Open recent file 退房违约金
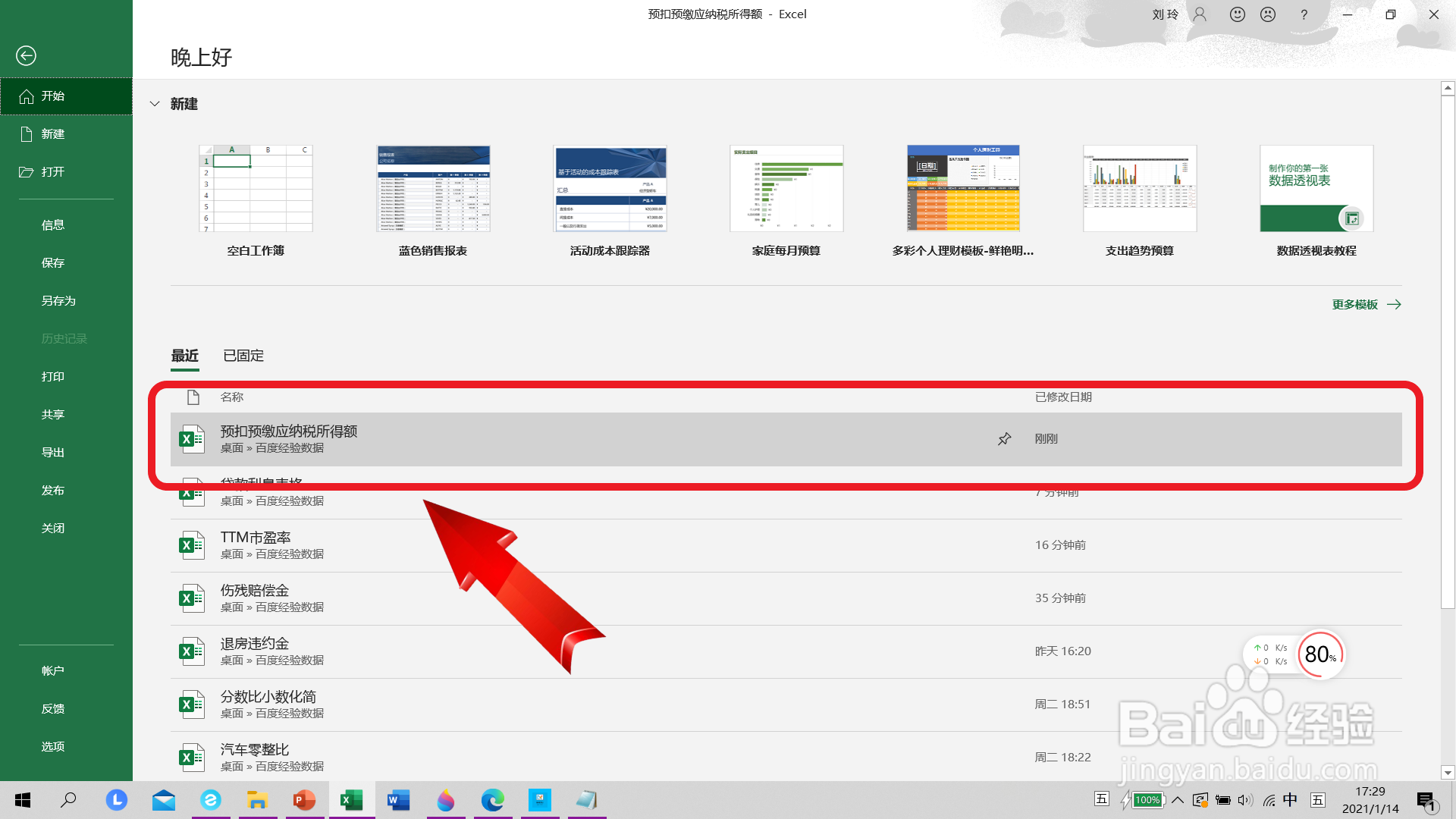Screen dimensions: 1456x819 pos(786,651)
